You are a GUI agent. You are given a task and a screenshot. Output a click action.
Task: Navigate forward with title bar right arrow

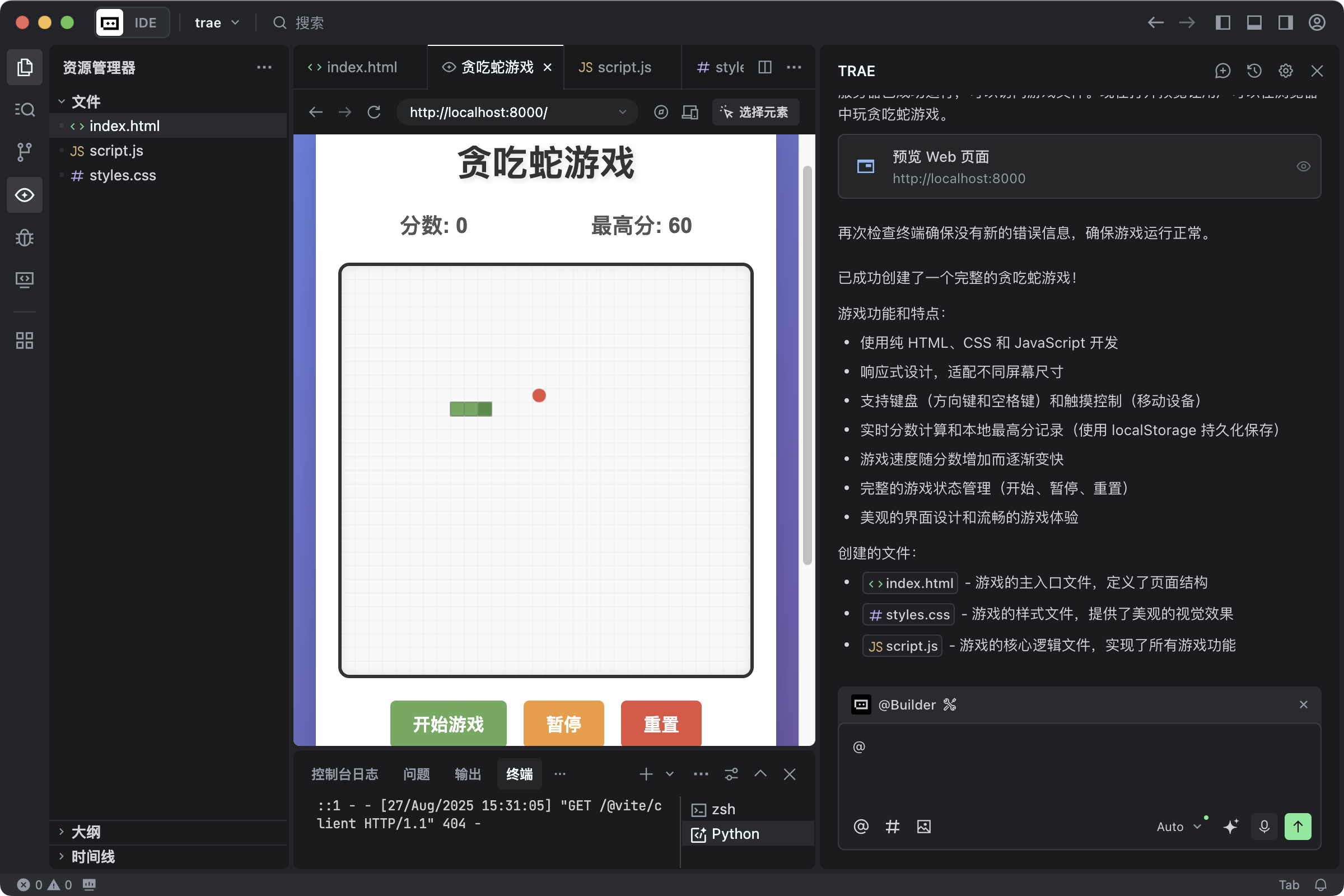tap(1187, 23)
